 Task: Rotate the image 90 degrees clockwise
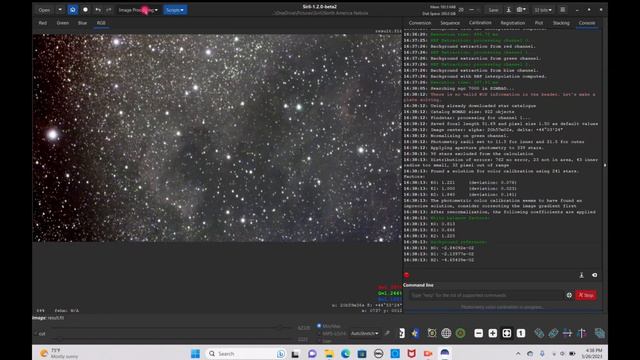pos(553,333)
